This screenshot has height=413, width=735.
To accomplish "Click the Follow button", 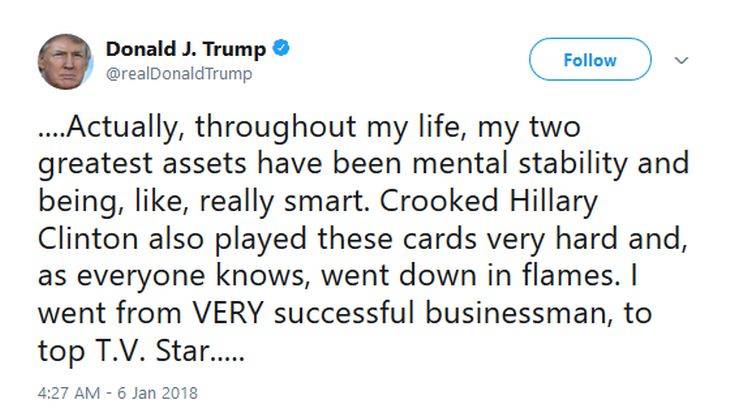I will [x=589, y=60].
